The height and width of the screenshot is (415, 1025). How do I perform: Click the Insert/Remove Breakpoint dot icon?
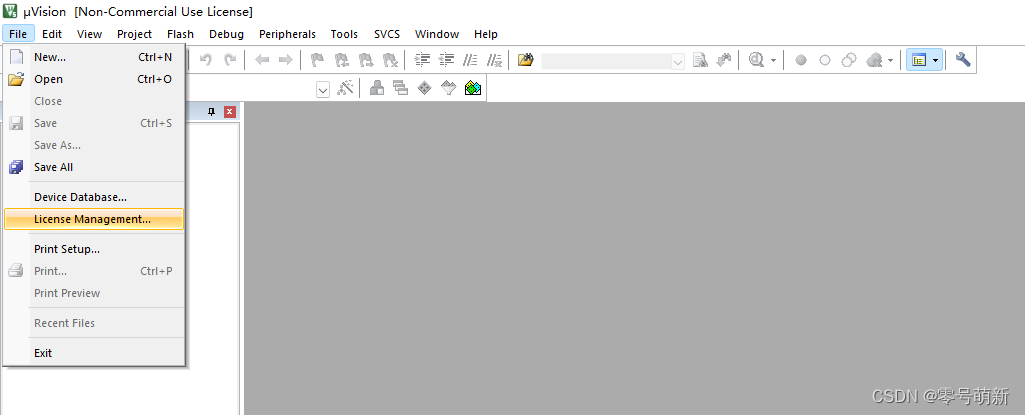pos(801,60)
